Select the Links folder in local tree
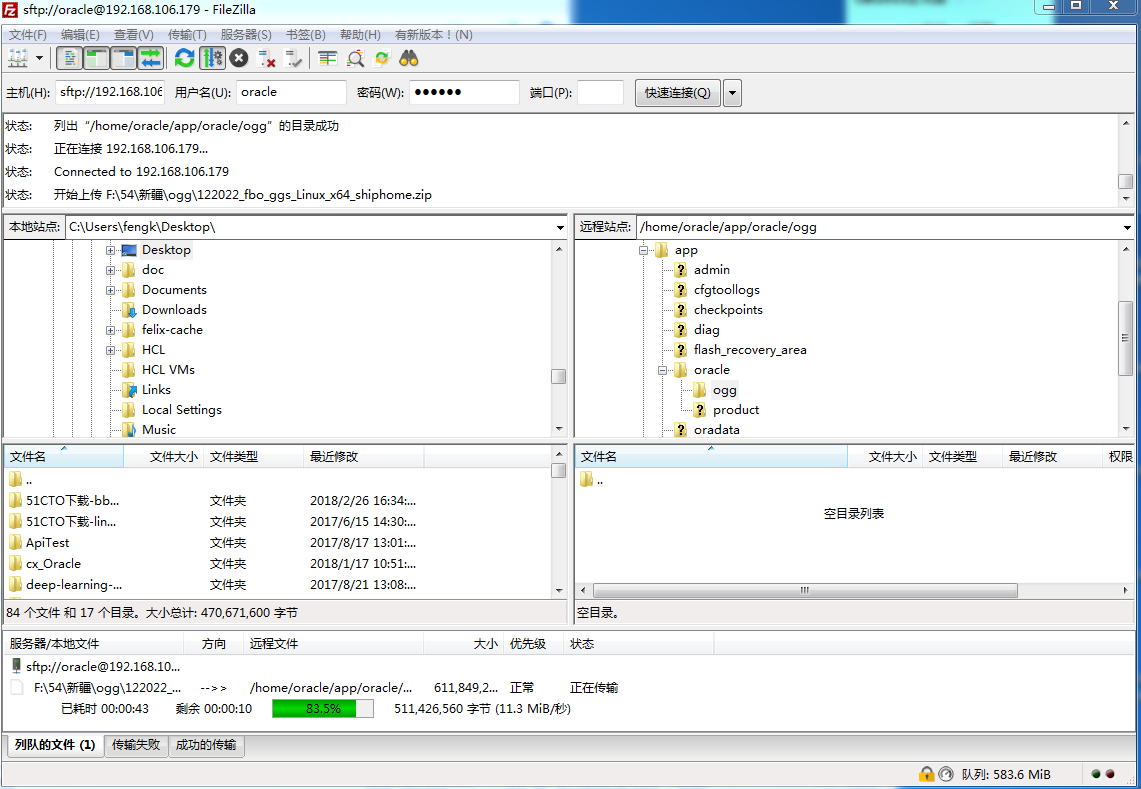1141x789 pixels. pyautogui.click(x=156, y=390)
